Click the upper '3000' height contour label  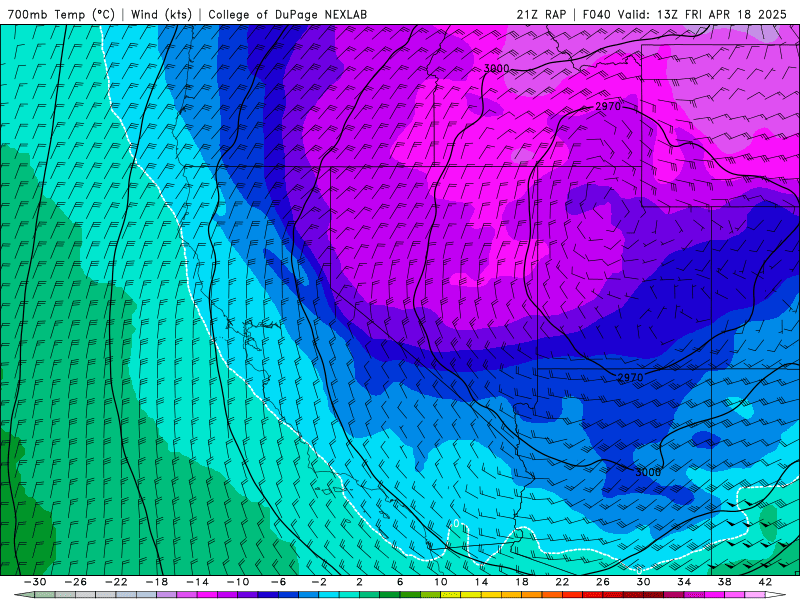496,68
